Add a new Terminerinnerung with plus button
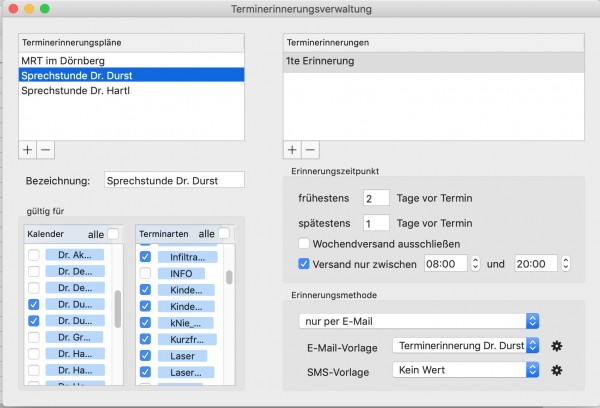This screenshot has height=408, width=600. (x=292, y=150)
